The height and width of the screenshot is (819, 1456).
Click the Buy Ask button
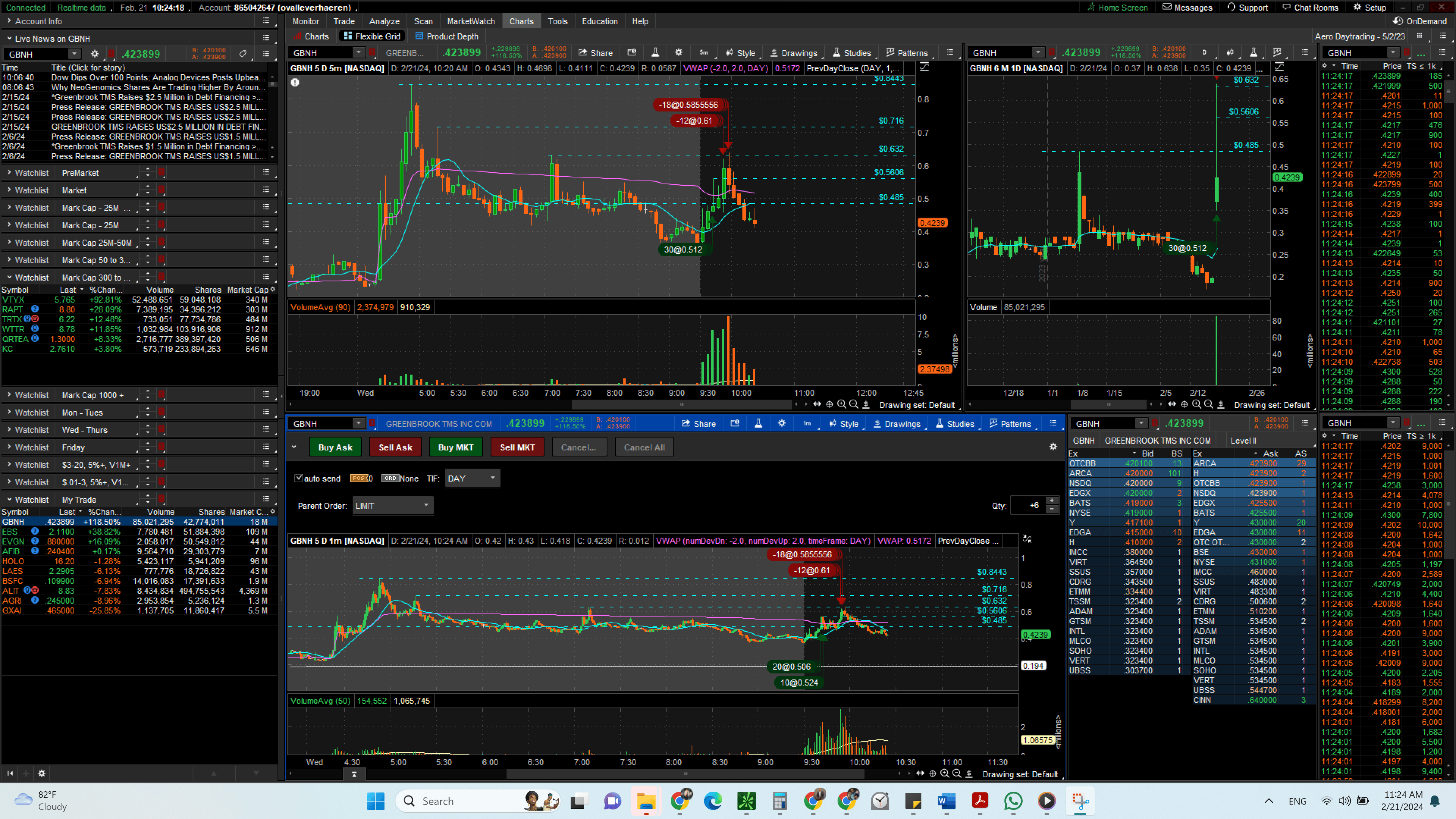point(334,447)
